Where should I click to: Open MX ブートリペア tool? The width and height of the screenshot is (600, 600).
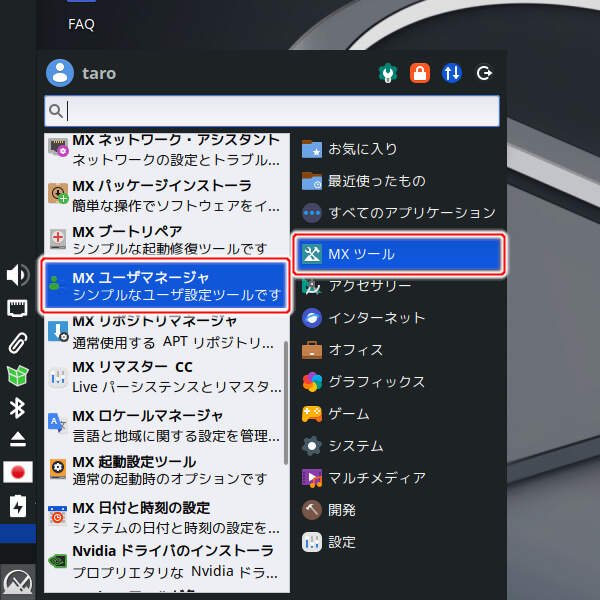[x=167, y=240]
